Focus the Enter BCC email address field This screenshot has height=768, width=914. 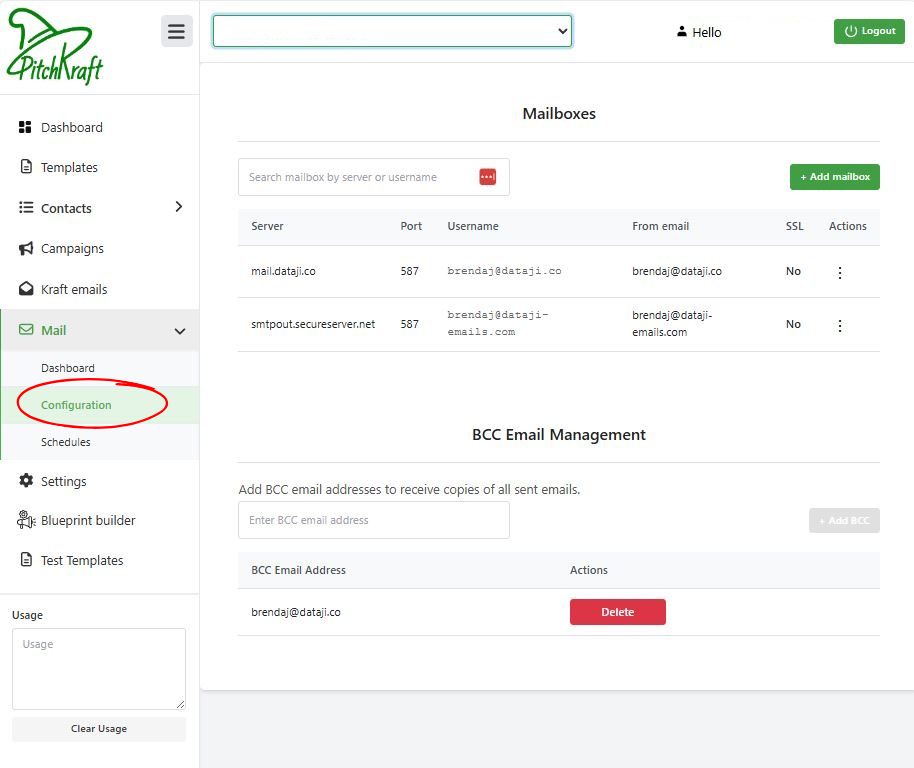click(373, 520)
